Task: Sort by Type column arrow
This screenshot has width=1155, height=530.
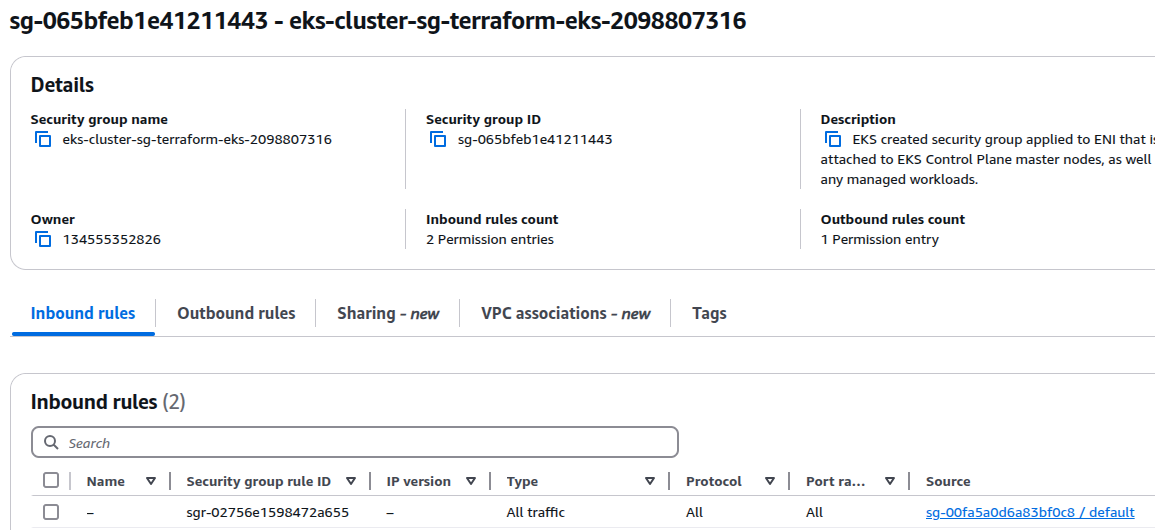Action: pos(650,481)
